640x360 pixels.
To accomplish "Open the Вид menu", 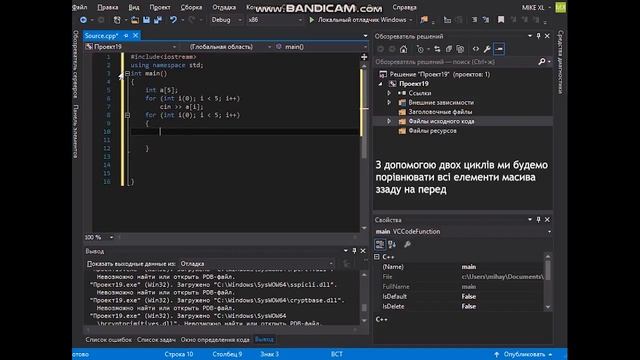I will (x=134, y=7).
